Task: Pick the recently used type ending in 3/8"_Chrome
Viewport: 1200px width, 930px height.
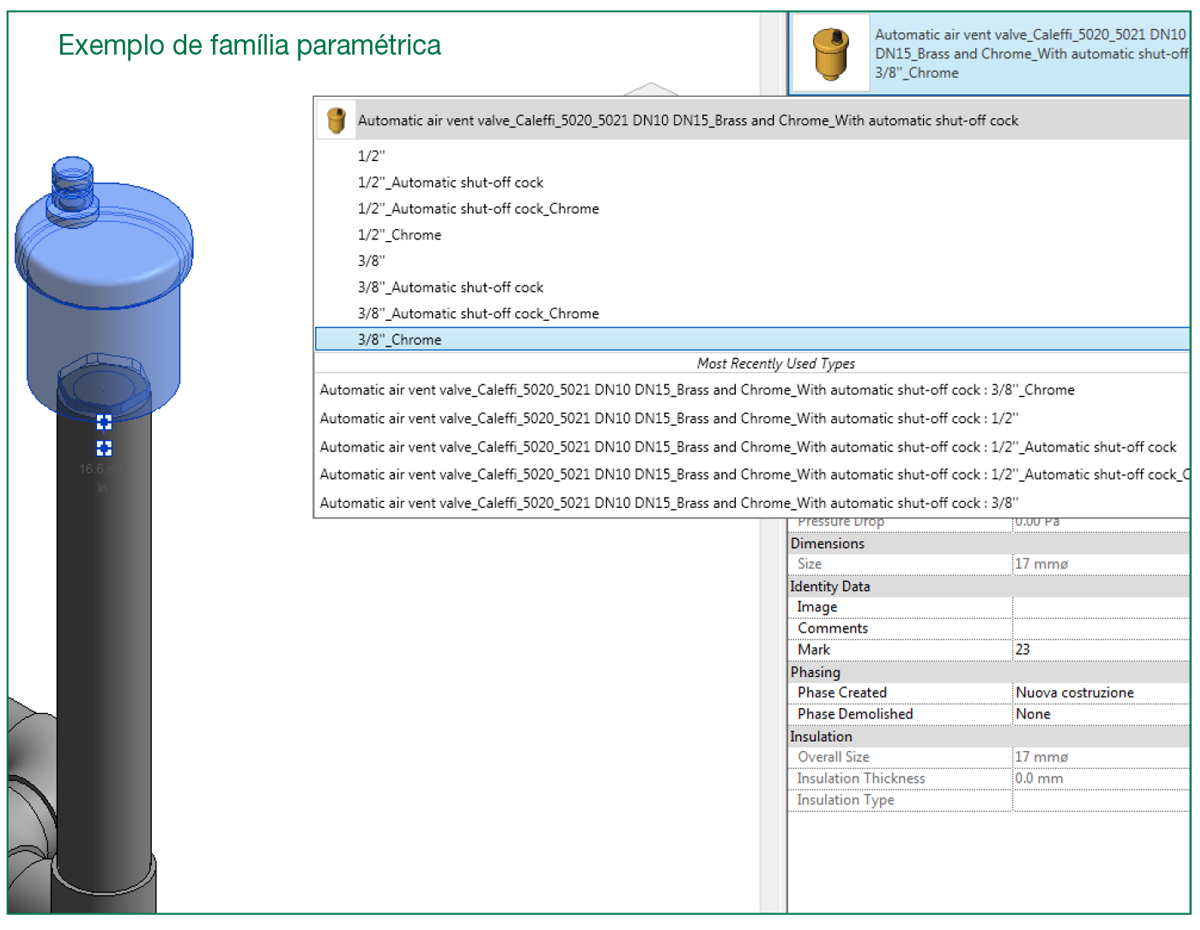Action: 697,390
